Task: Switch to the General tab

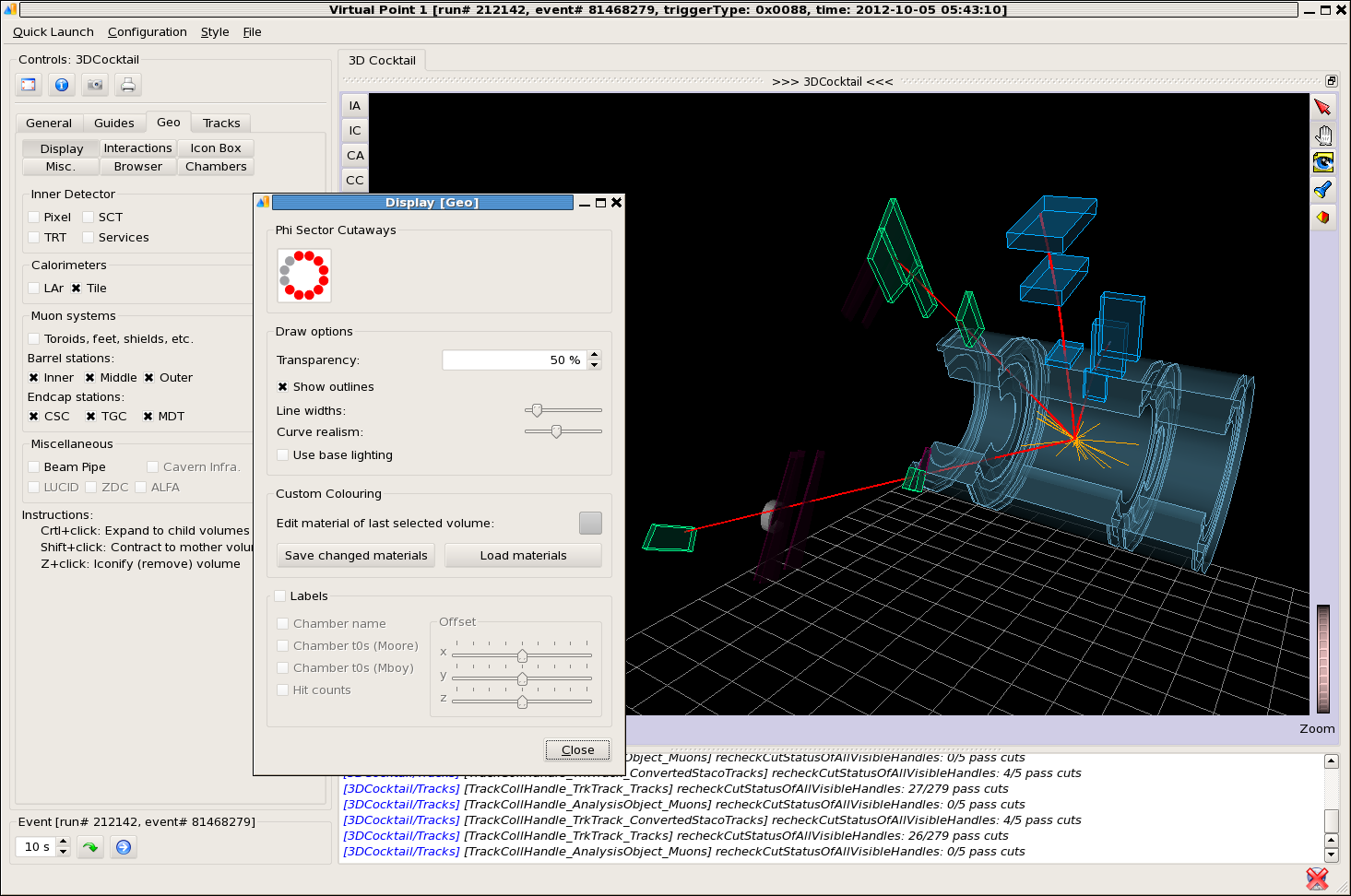Action: tap(49, 124)
